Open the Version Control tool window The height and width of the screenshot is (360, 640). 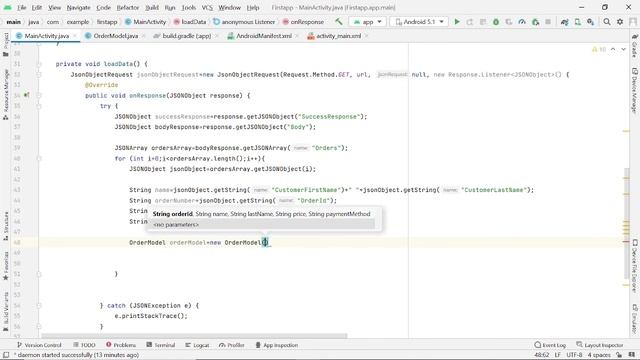(x=39, y=345)
